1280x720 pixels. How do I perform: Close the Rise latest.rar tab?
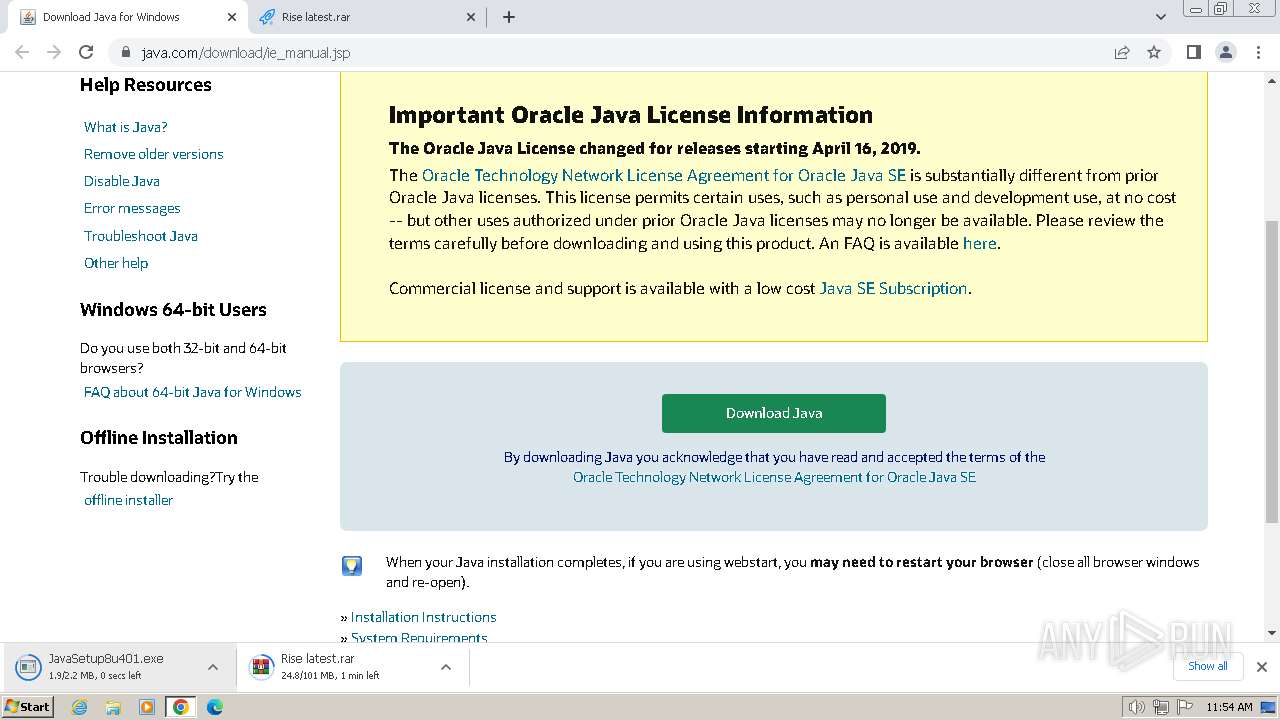[x=471, y=17]
